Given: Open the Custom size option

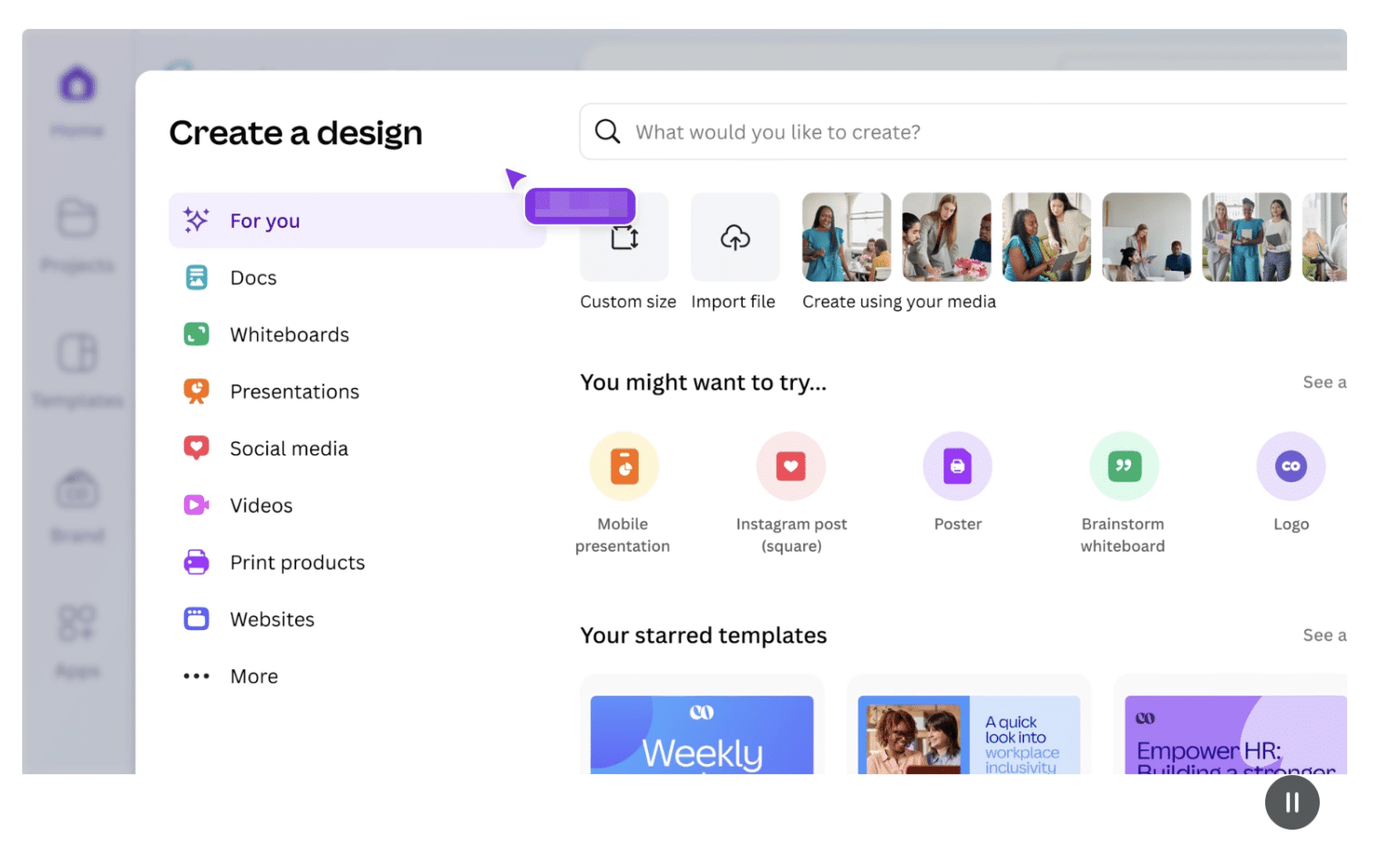Looking at the screenshot, I should [626, 237].
